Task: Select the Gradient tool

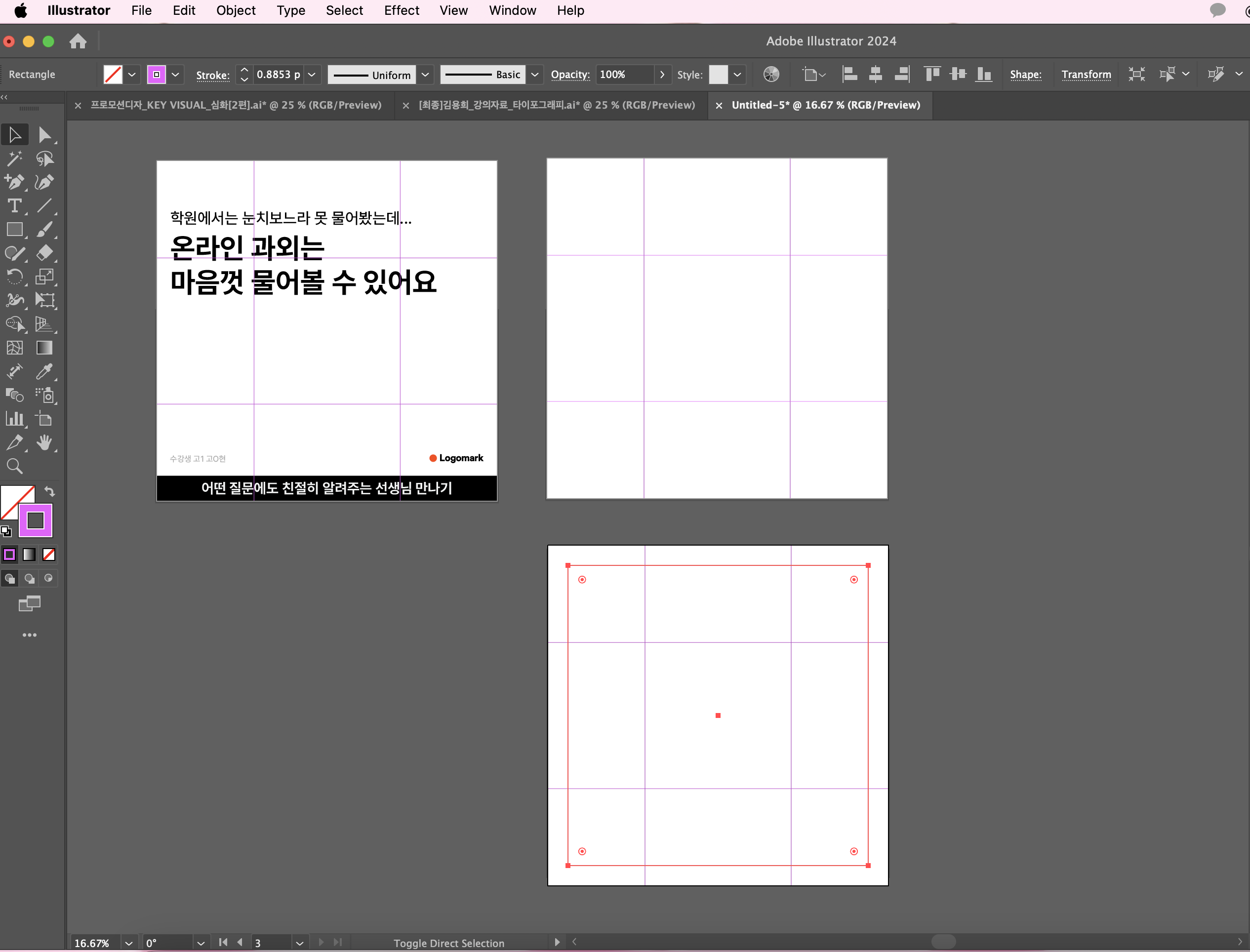Action: tap(44, 348)
